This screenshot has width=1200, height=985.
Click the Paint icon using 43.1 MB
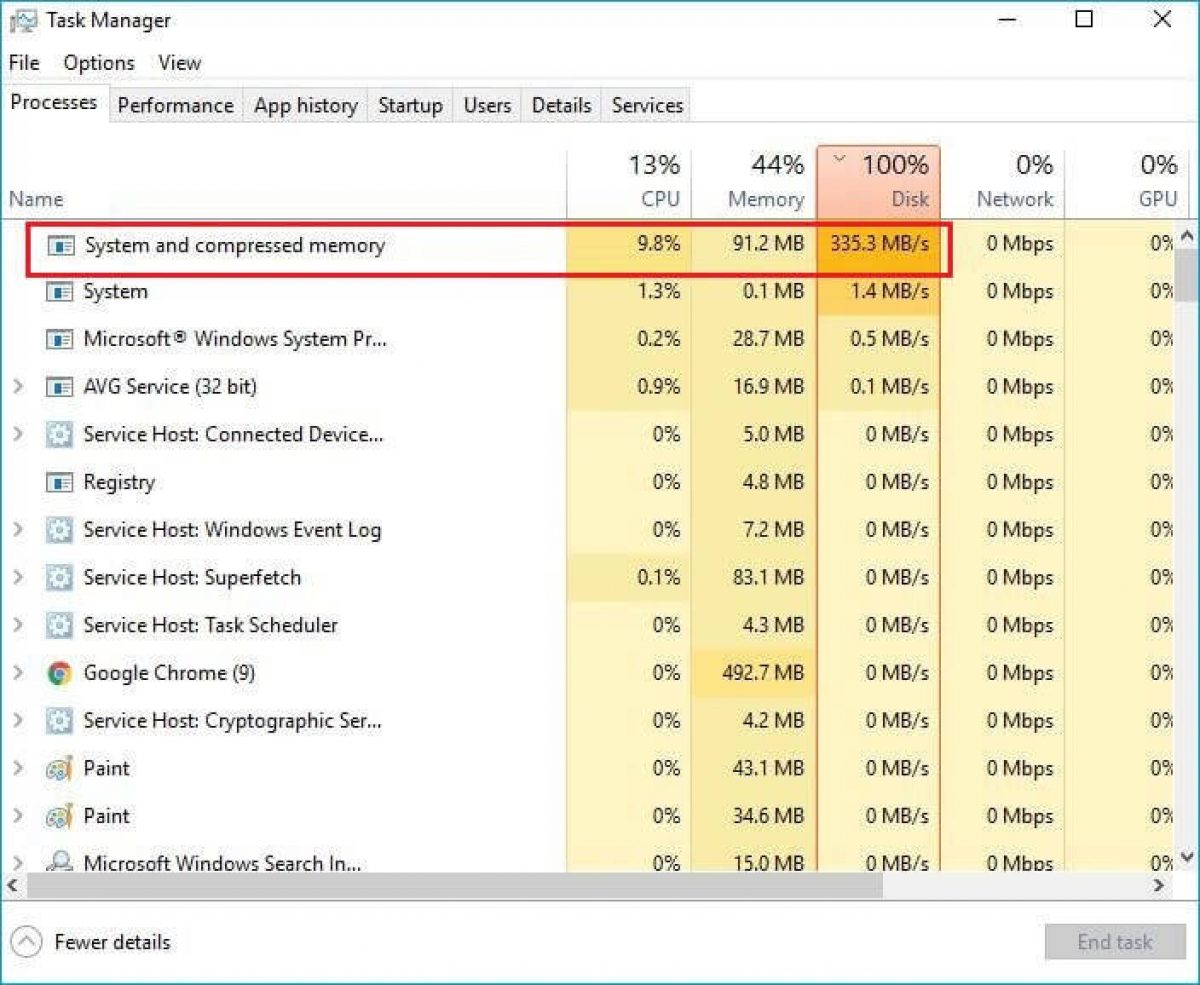[x=60, y=769]
